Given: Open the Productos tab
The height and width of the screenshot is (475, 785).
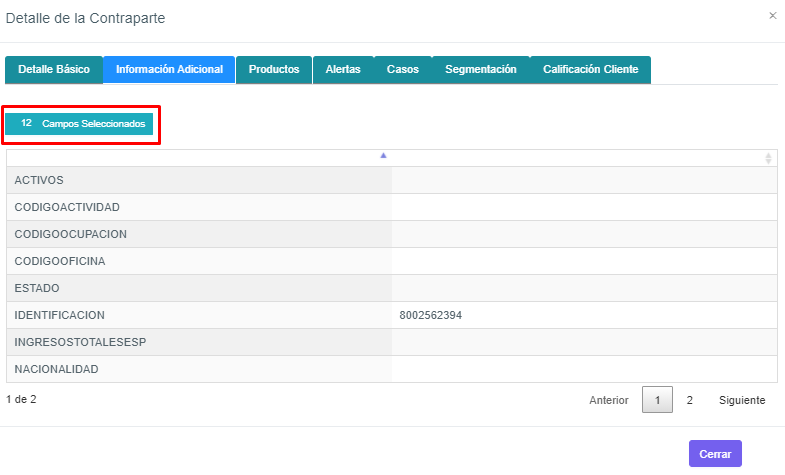Looking at the screenshot, I should (274, 70).
